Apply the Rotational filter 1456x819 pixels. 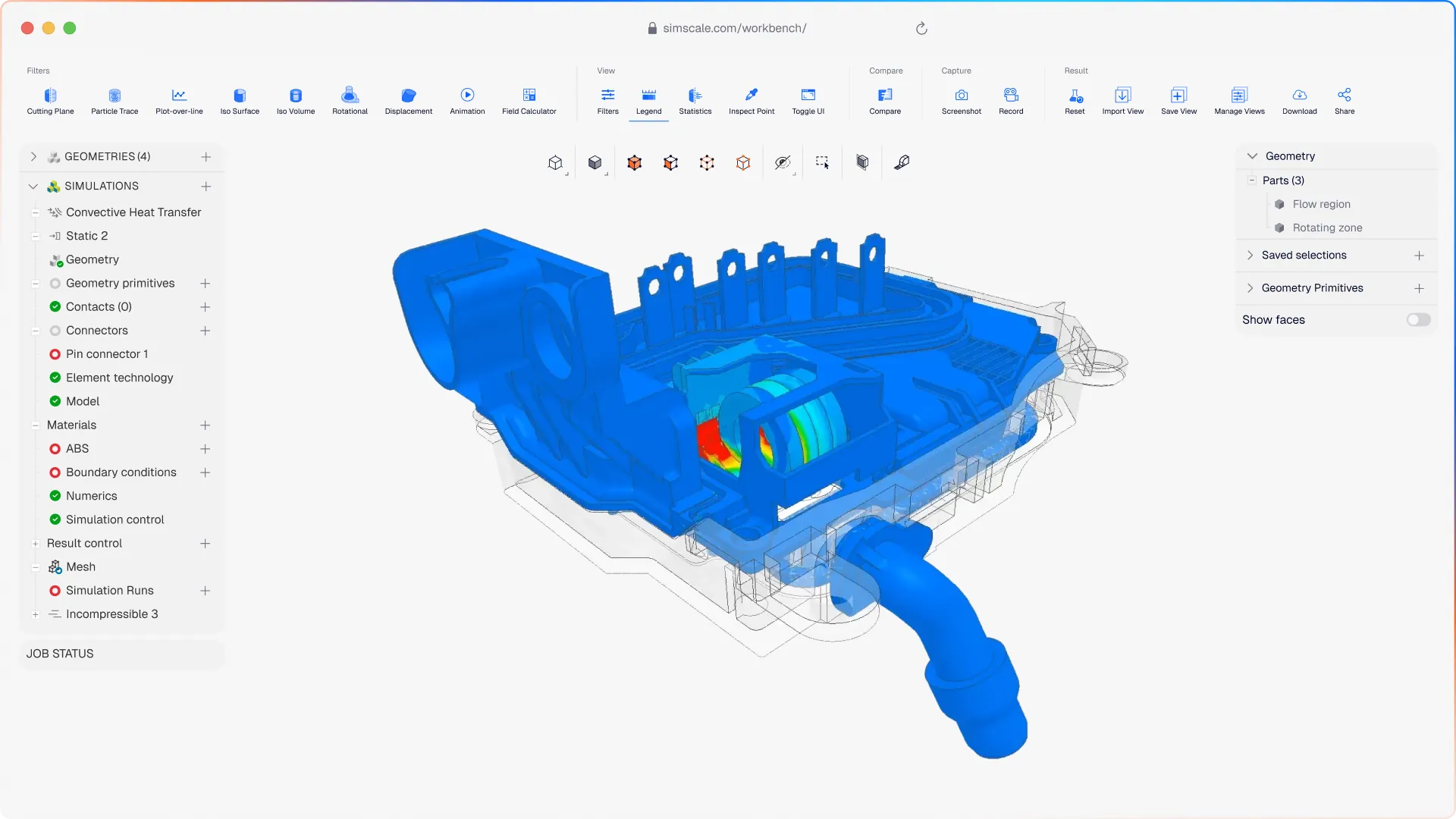tap(350, 101)
